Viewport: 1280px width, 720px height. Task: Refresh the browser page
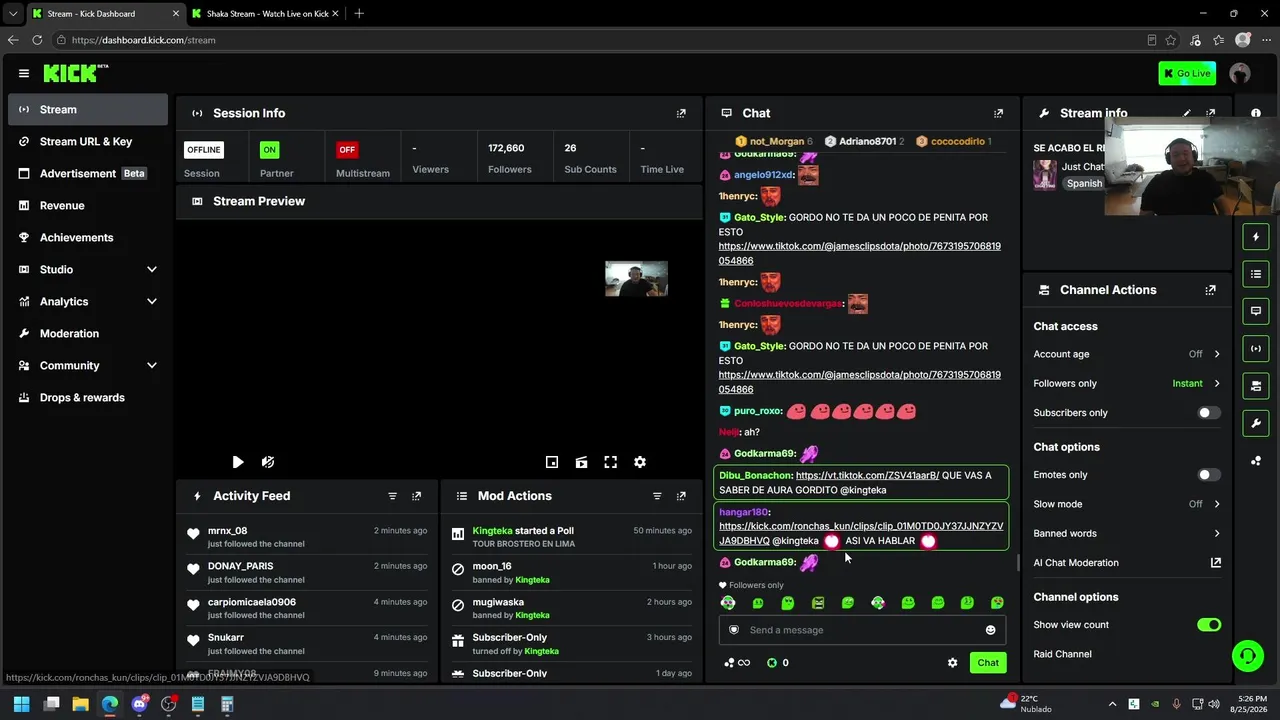coord(37,40)
